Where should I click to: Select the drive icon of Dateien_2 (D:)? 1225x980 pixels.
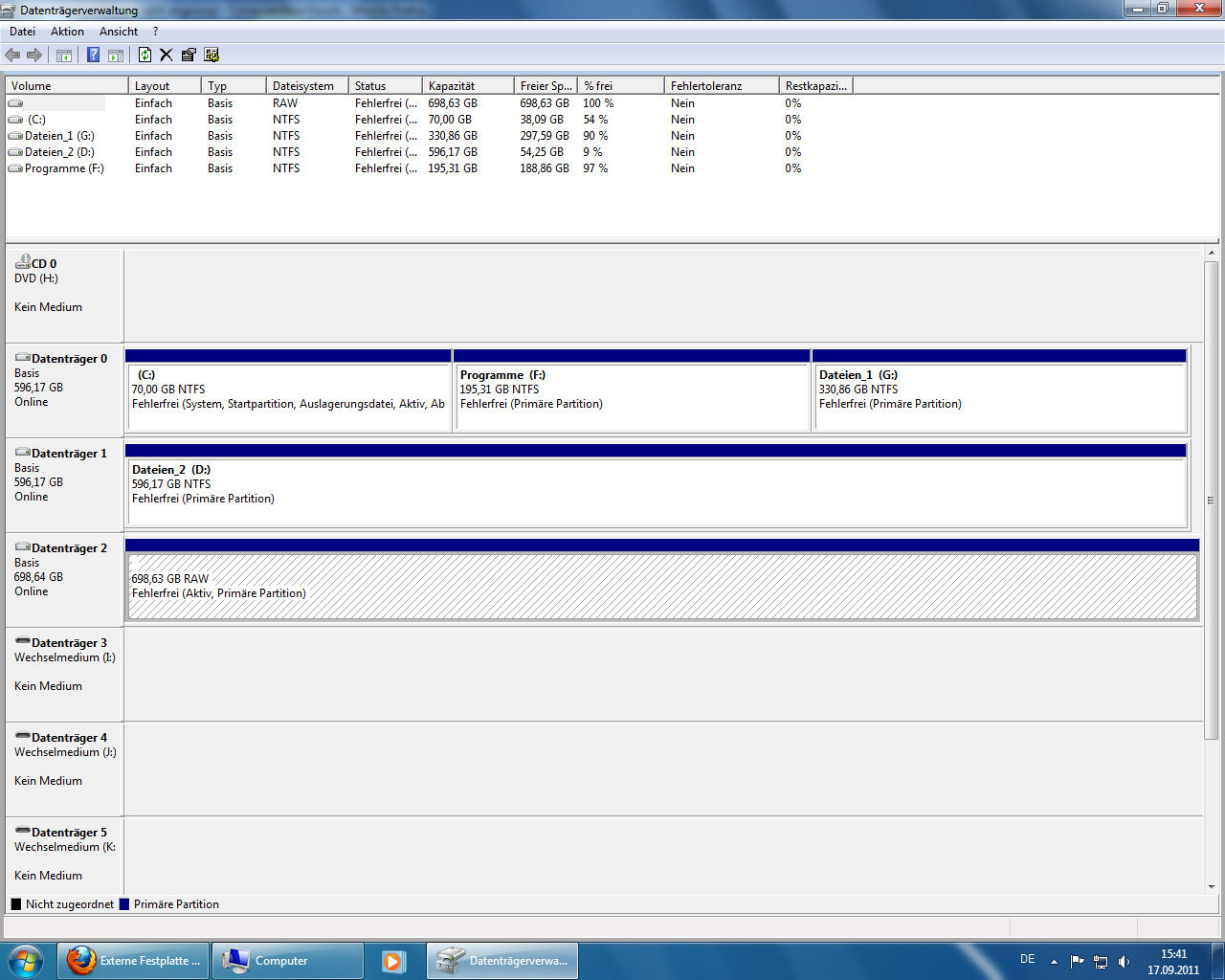tap(15, 152)
